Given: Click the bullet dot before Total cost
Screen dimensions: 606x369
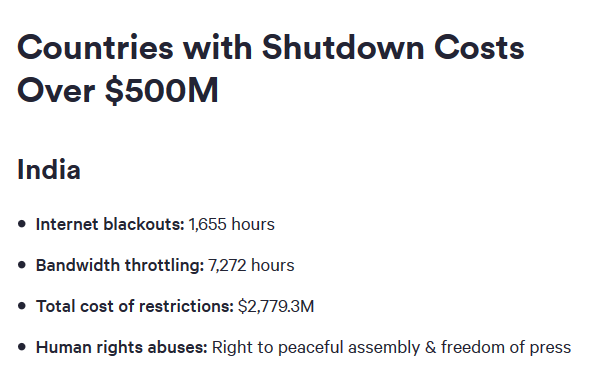Looking at the screenshot, I should pyautogui.click(x=22, y=306).
